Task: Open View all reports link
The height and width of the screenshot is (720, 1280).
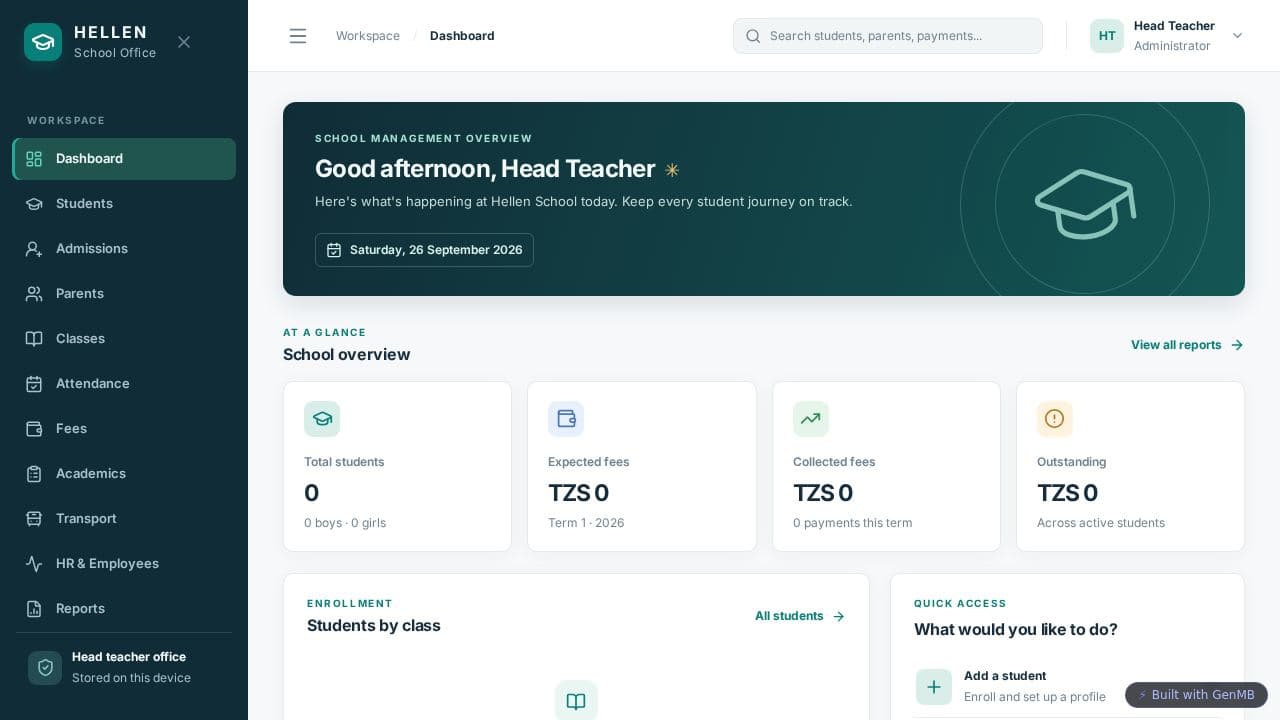Action: tap(1187, 345)
